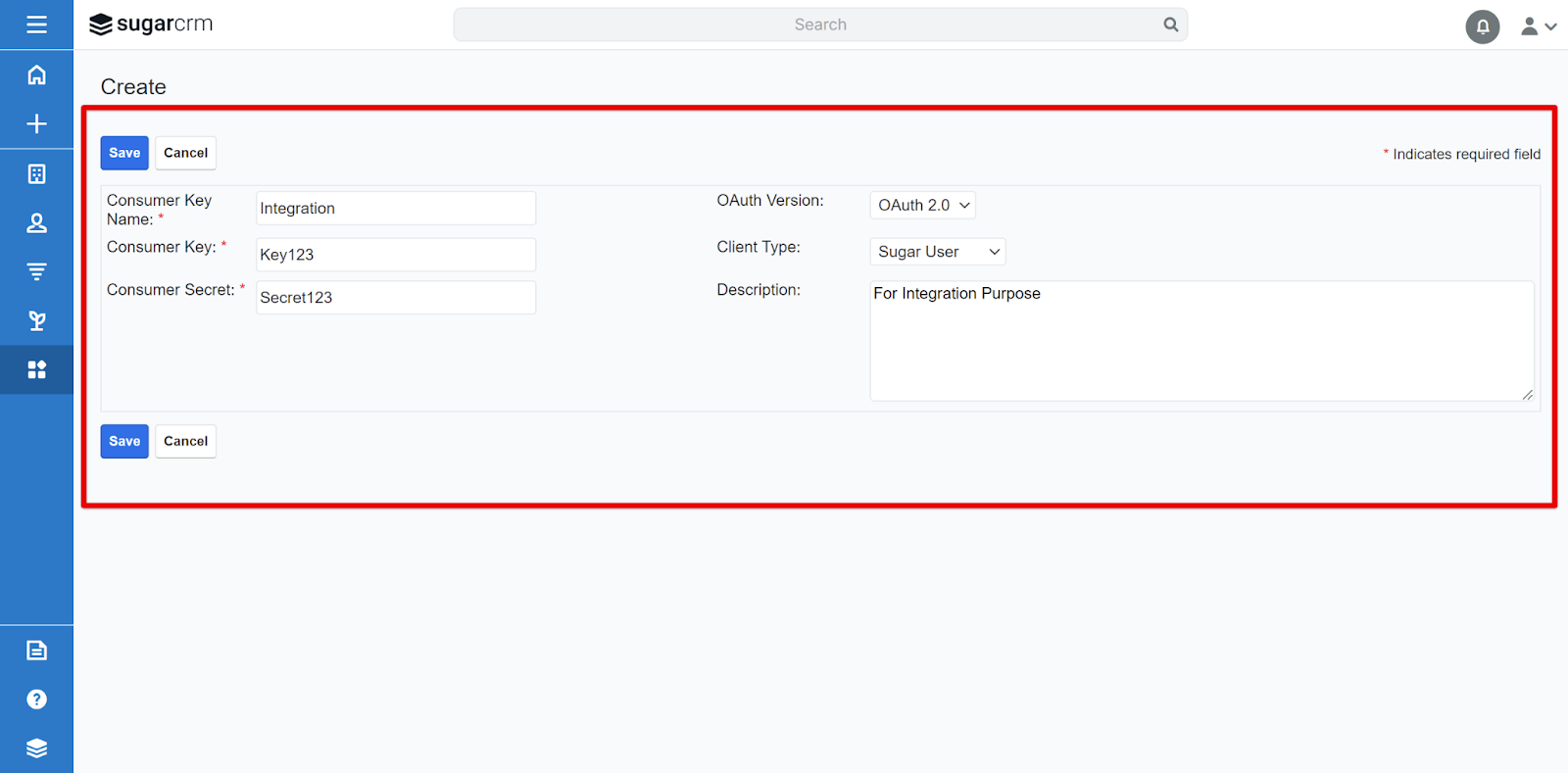
Task: Click the OAuth Version label
Action: click(x=770, y=200)
